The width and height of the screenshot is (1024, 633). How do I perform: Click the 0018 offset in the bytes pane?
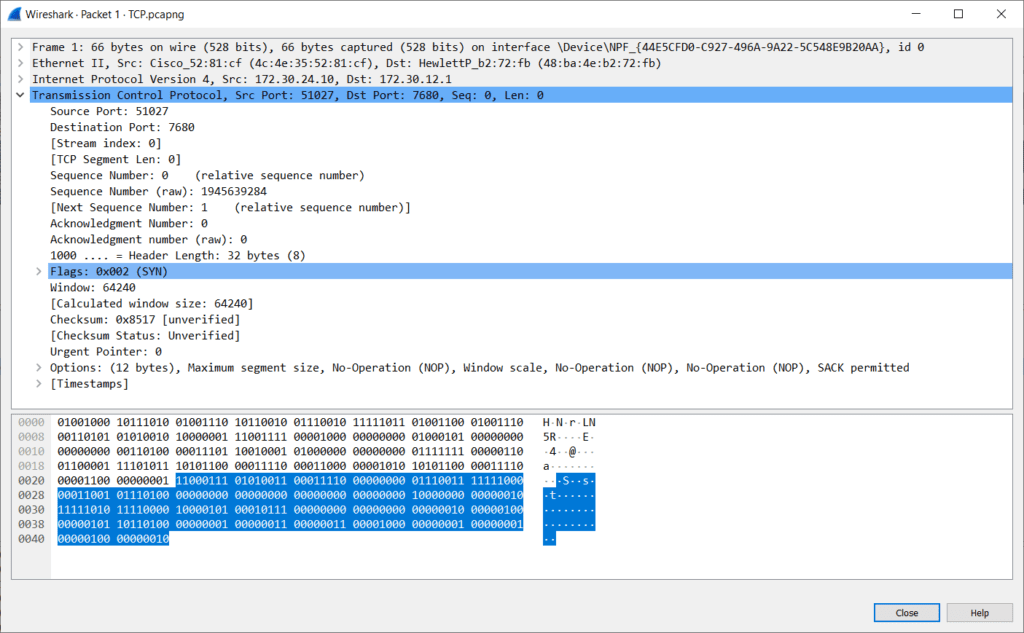click(31, 466)
